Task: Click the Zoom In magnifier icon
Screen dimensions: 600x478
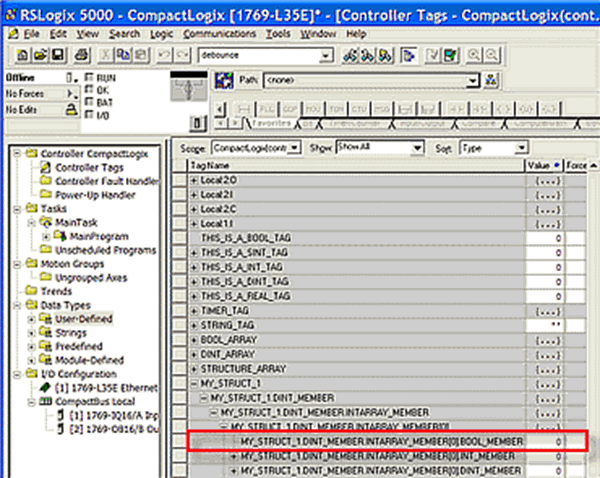Action: [x=474, y=56]
